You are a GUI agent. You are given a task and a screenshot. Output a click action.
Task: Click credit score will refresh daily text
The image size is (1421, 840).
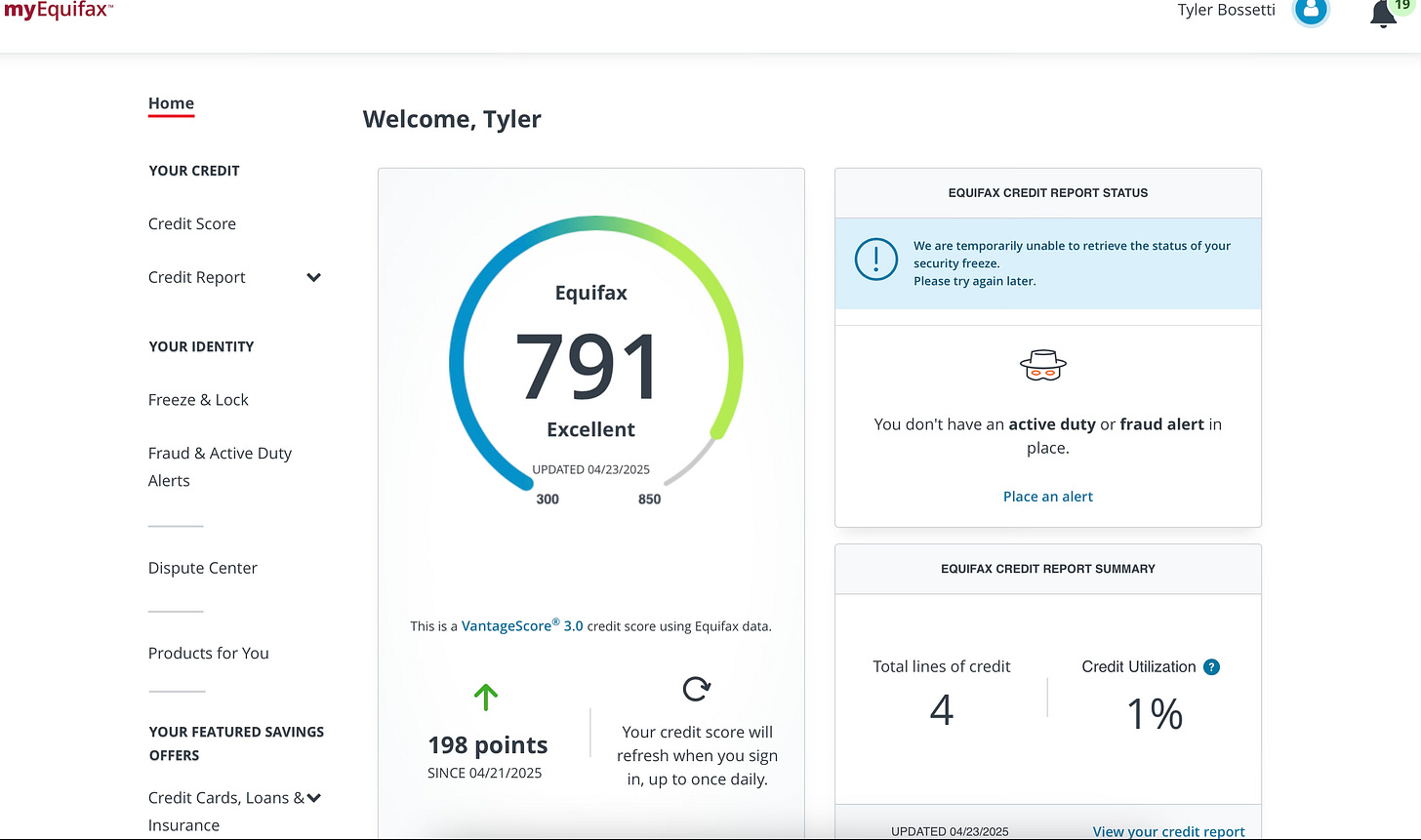[697, 756]
